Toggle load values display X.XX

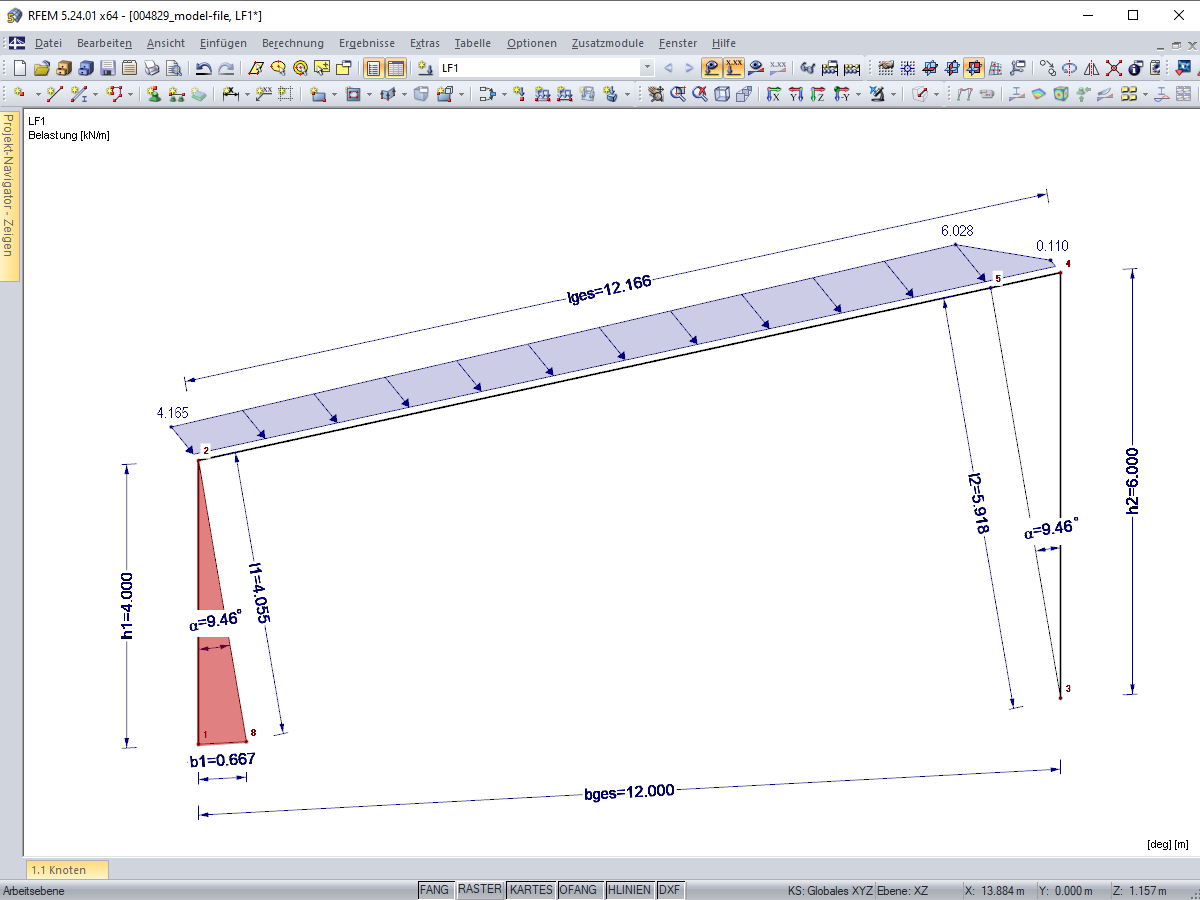[x=734, y=68]
